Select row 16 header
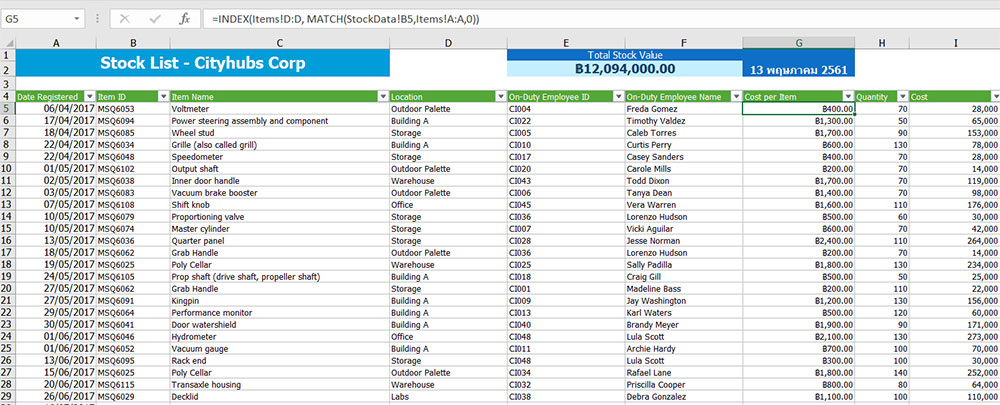 (x=7, y=240)
